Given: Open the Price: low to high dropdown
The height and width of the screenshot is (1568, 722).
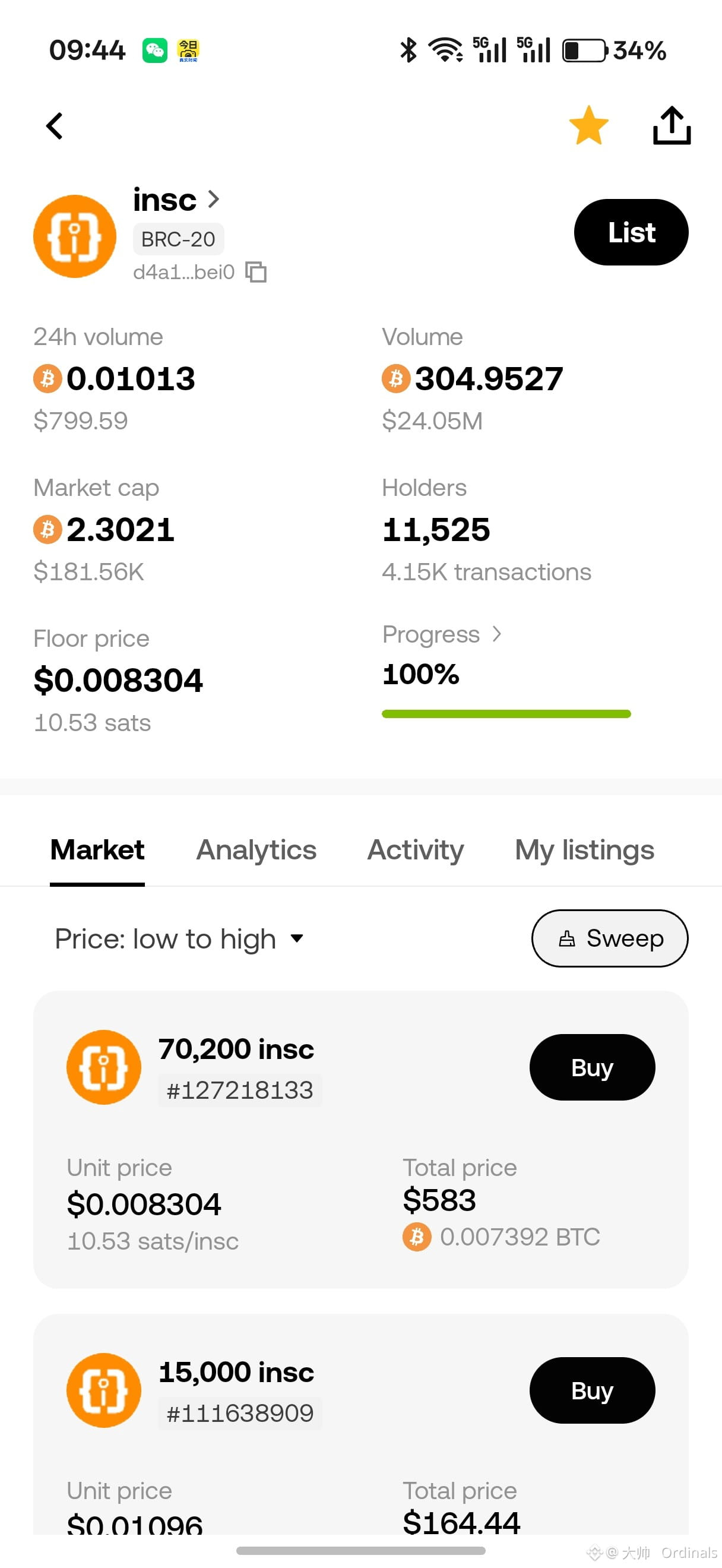Looking at the screenshot, I should [179, 938].
